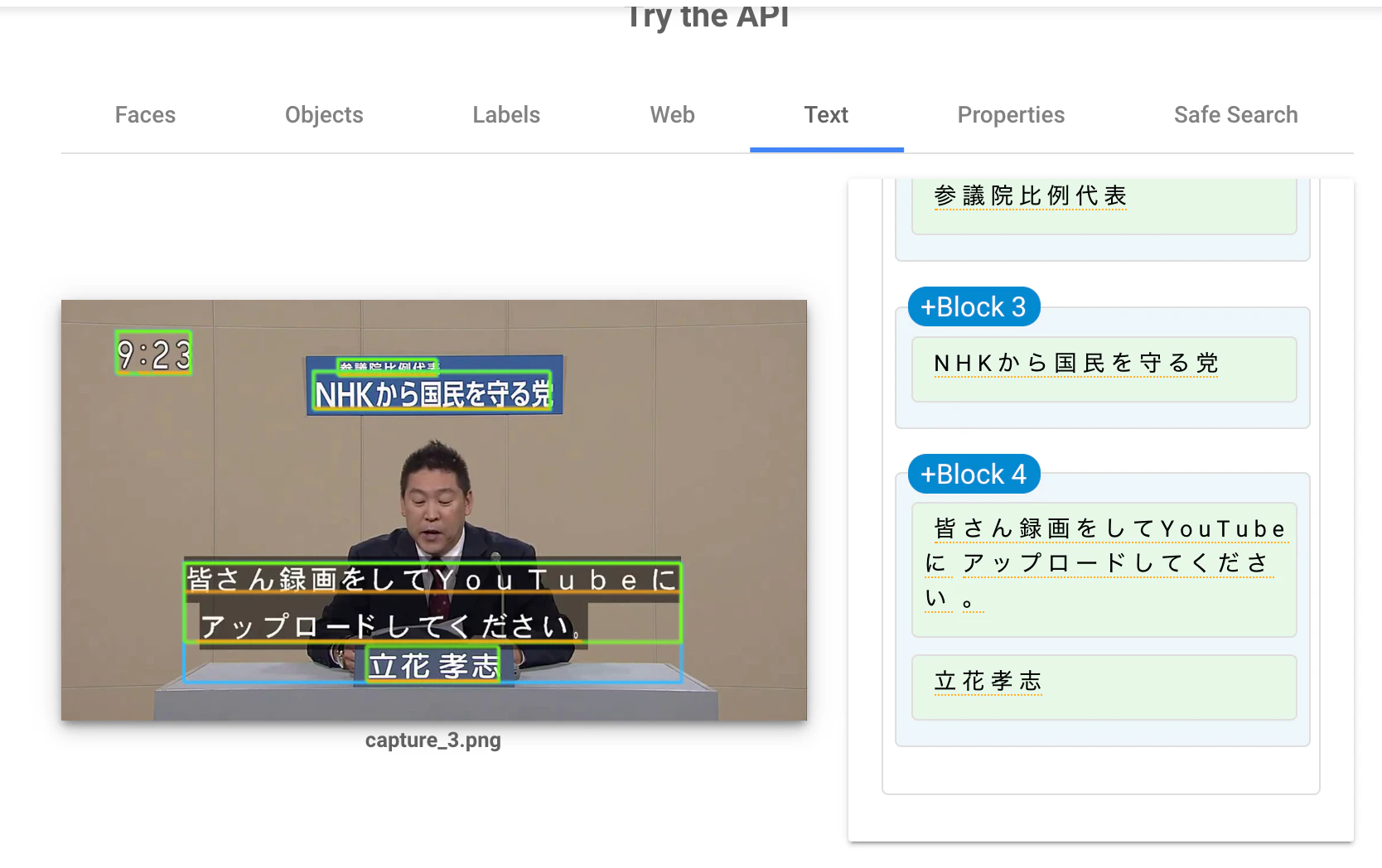Click the capture_3.png file name caption
1382x868 pixels.
[x=432, y=740]
